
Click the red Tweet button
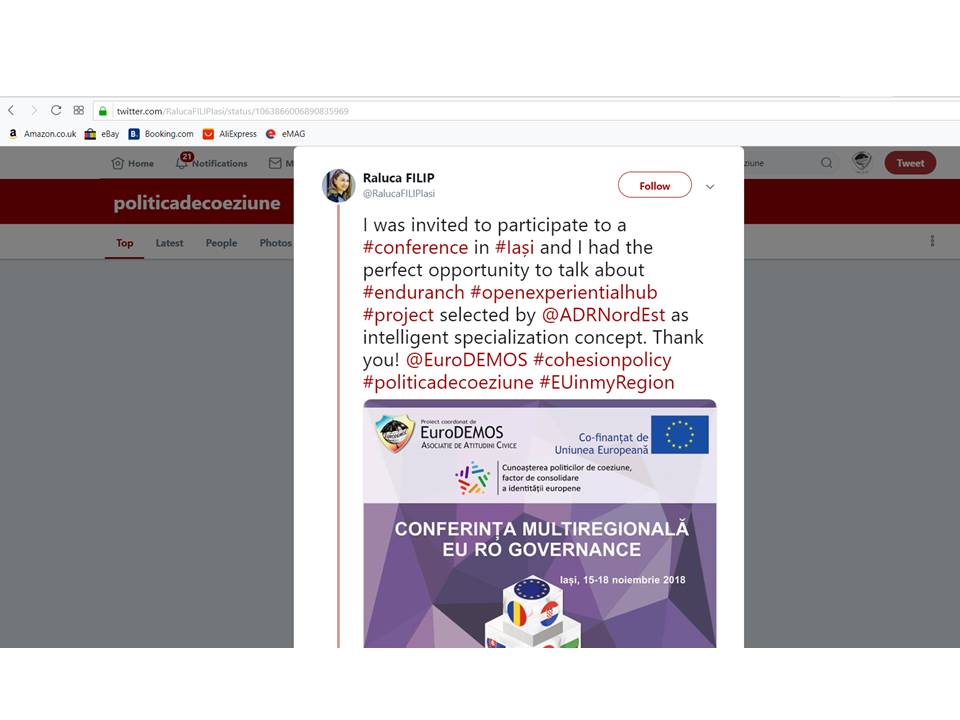pos(910,163)
